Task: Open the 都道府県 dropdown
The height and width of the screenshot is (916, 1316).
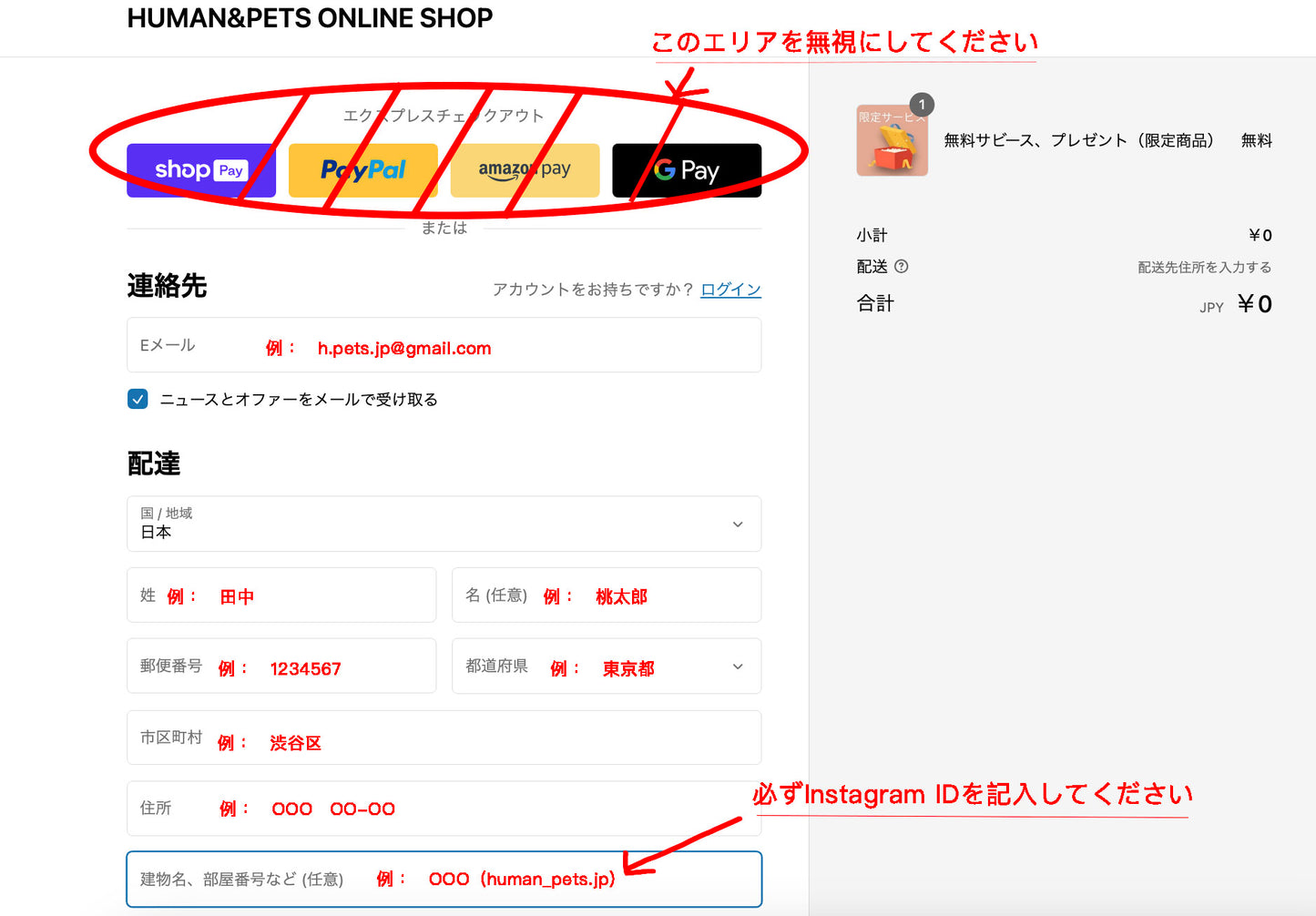Action: (x=607, y=666)
